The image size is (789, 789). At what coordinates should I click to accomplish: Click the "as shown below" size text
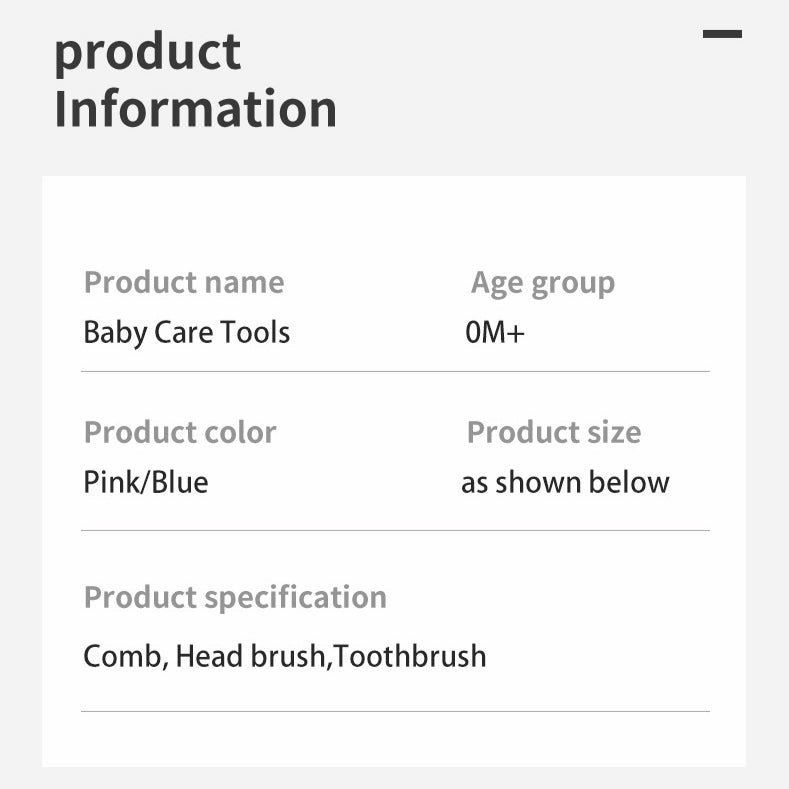[565, 483]
